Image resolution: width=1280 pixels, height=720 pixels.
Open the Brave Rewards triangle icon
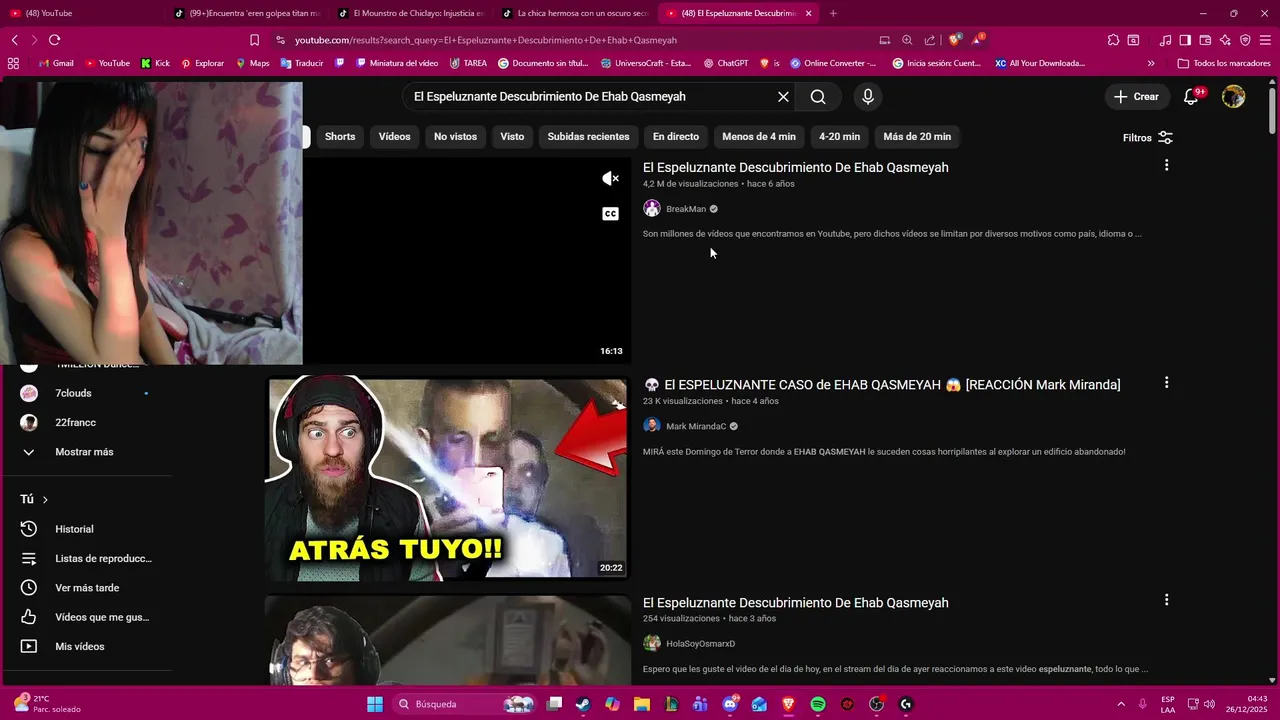point(979,40)
